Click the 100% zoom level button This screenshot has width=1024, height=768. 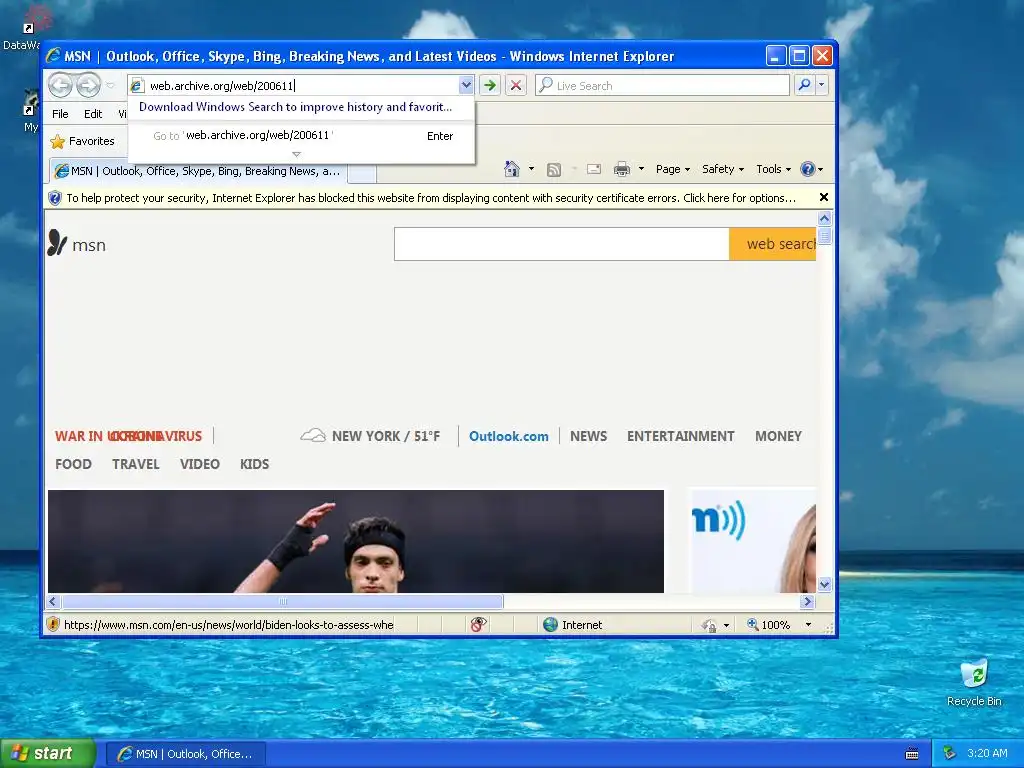coord(769,625)
